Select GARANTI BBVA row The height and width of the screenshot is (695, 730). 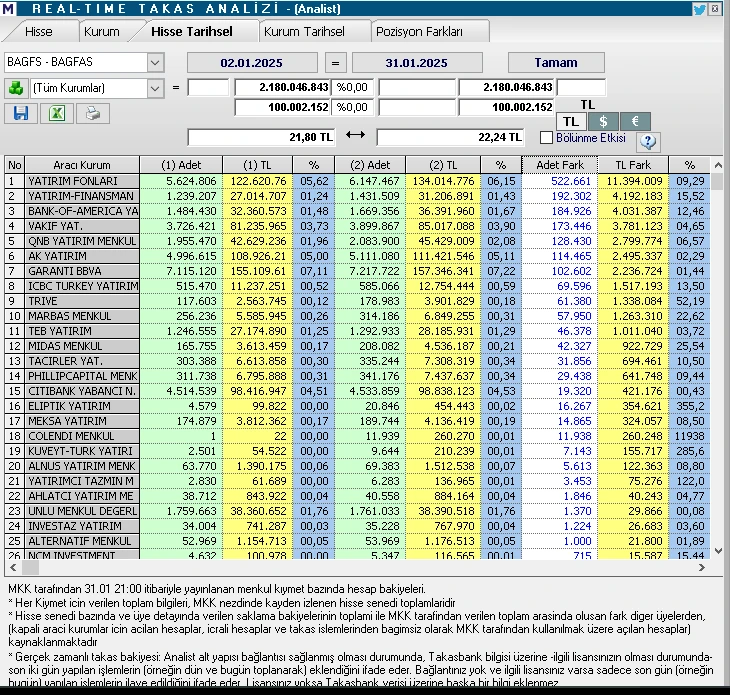[357, 271]
